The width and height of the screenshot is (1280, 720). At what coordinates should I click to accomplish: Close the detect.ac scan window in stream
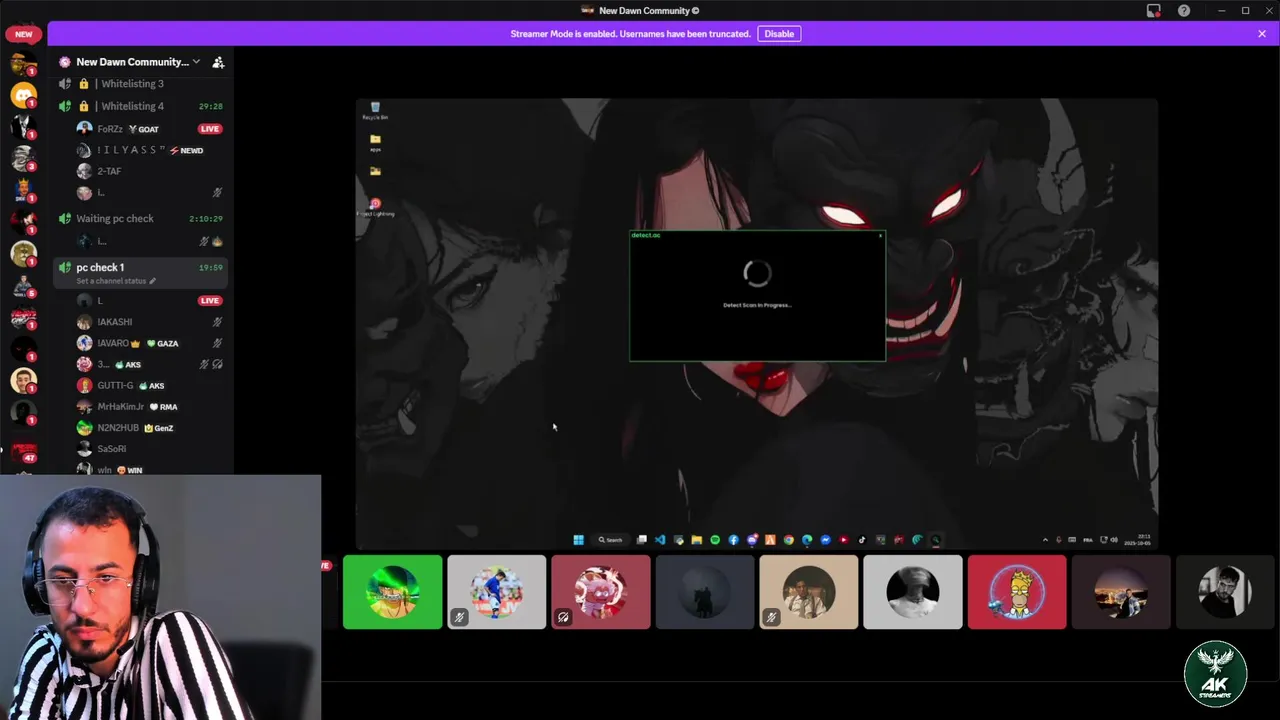click(x=880, y=236)
